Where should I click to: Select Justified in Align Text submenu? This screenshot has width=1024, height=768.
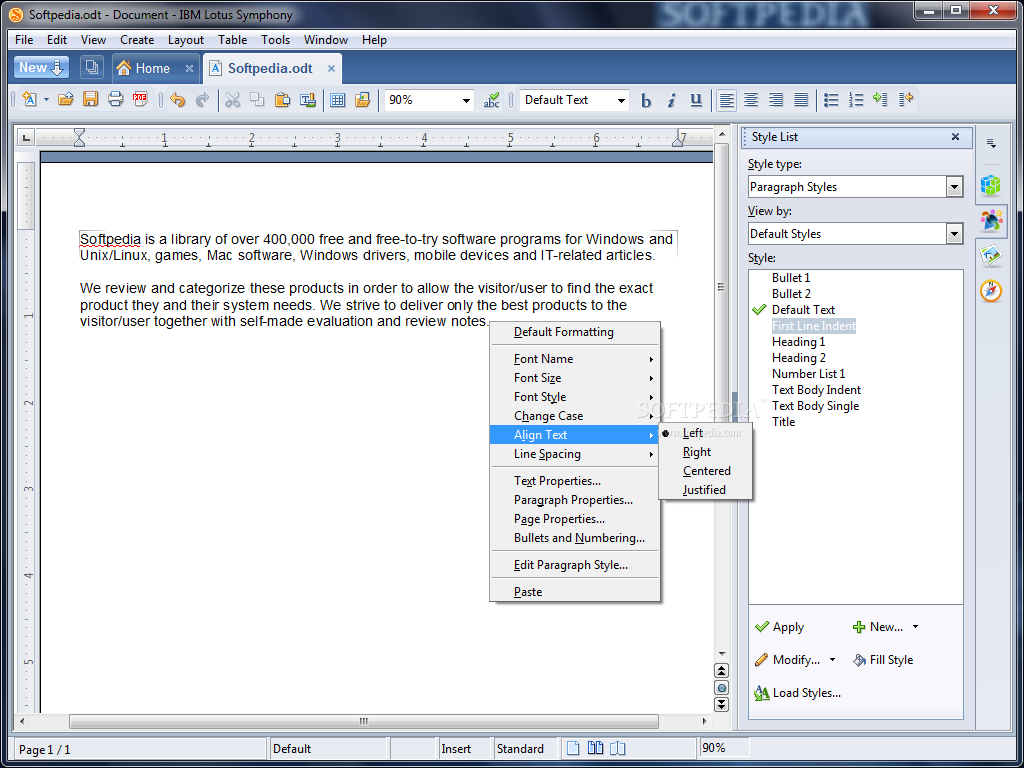tap(705, 490)
